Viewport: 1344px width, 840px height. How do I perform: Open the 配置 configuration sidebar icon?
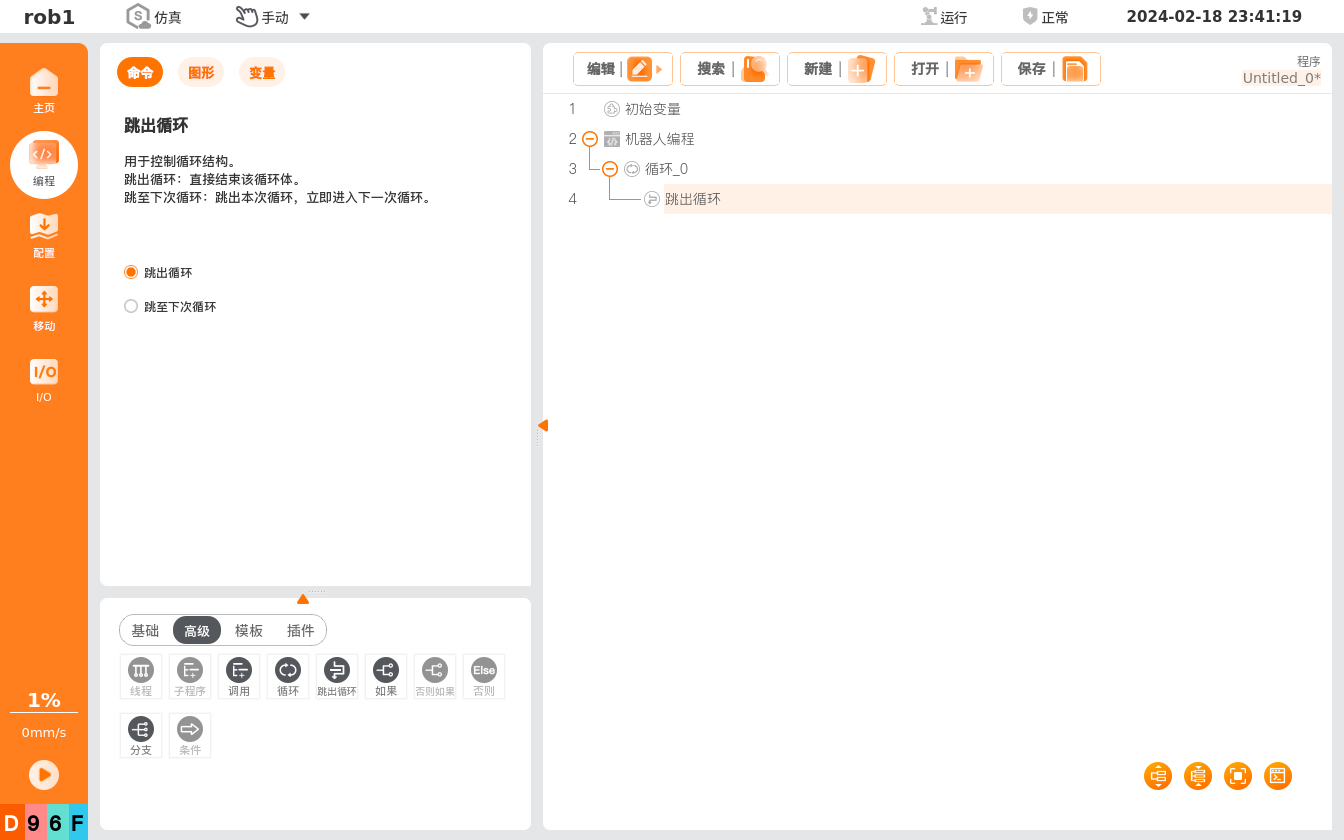pyautogui.click(x=44, y=236)
